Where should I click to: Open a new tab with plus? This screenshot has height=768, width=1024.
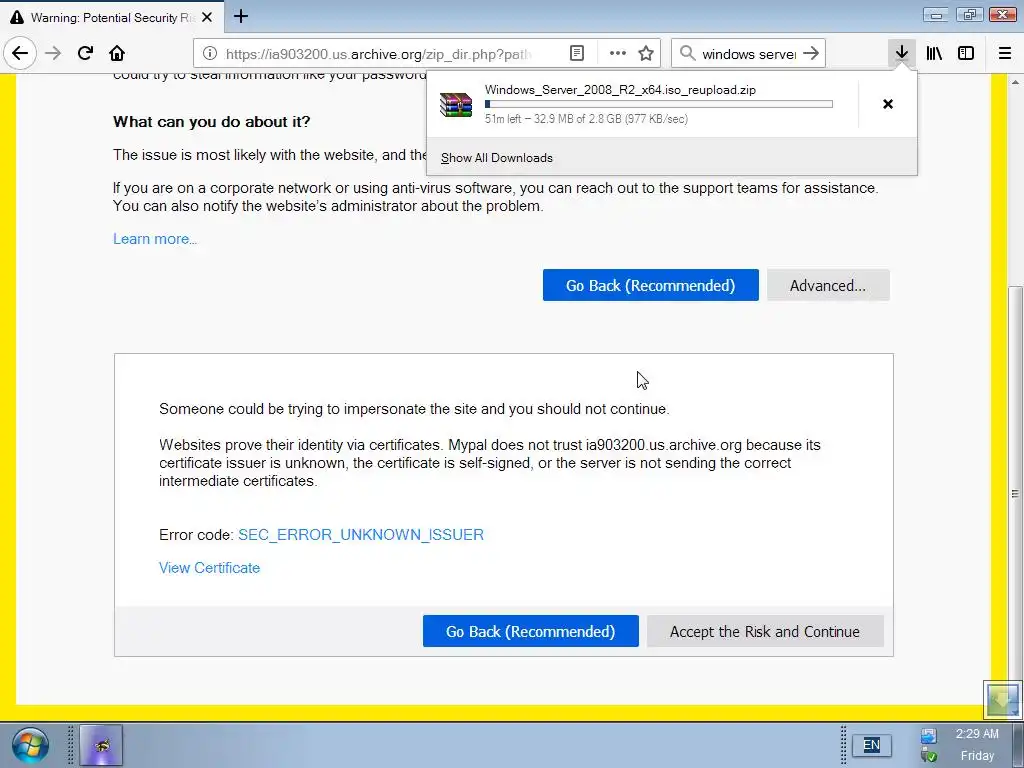(241, 16)
